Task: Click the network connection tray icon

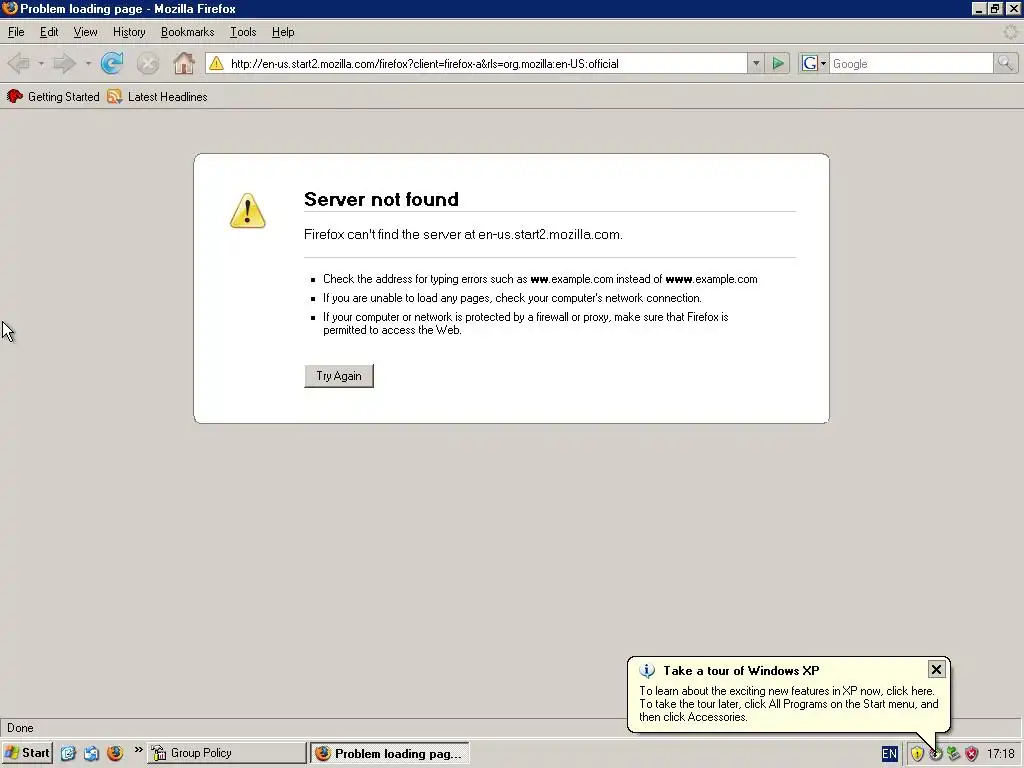Action: tap(953, 754)
